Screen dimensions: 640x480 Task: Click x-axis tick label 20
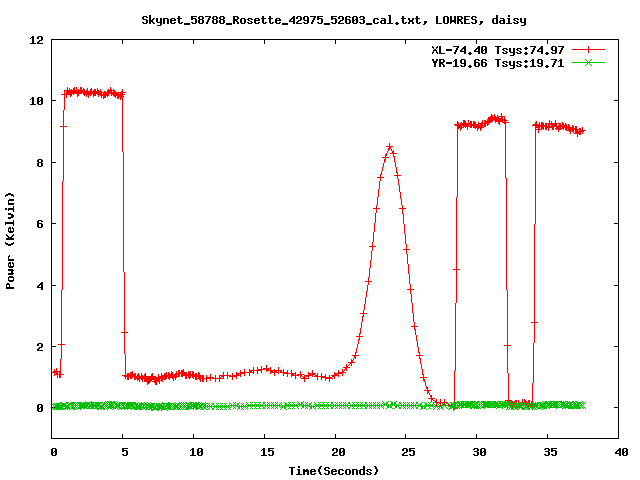pyautogui.click(x=338, y=452)
